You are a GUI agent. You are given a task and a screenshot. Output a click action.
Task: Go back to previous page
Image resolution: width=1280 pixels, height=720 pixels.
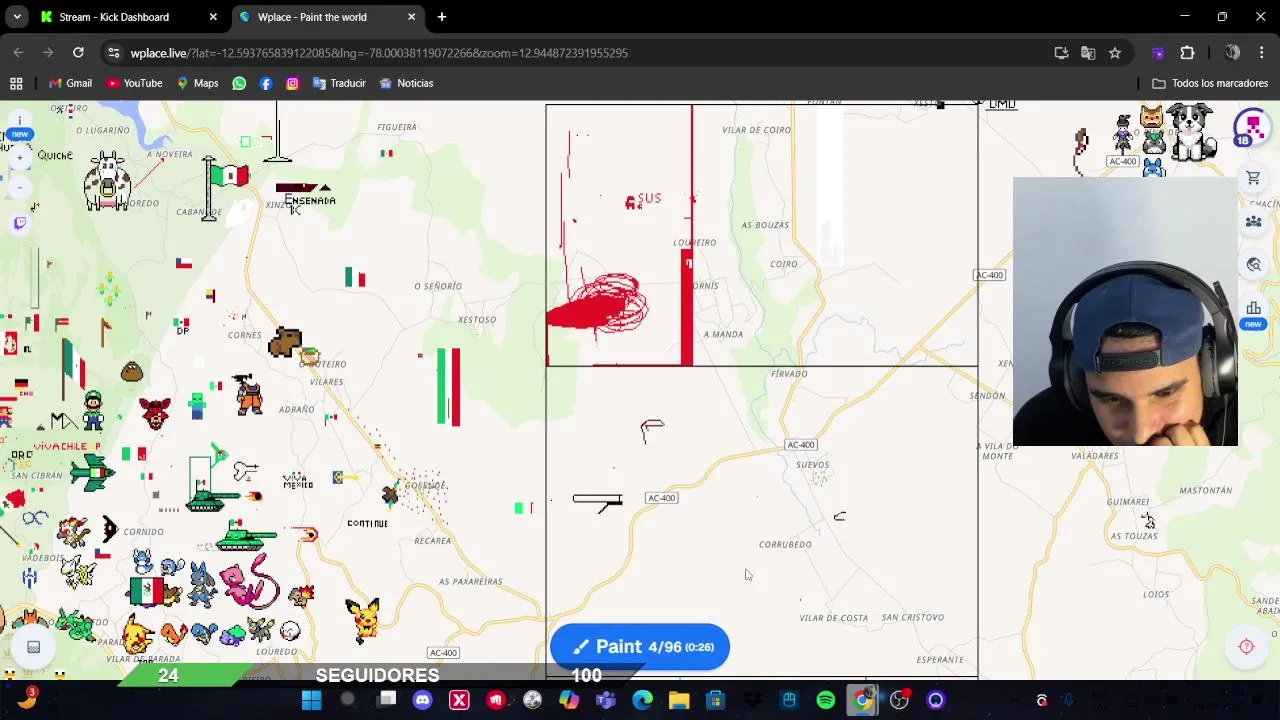click(x=19, y=53)
